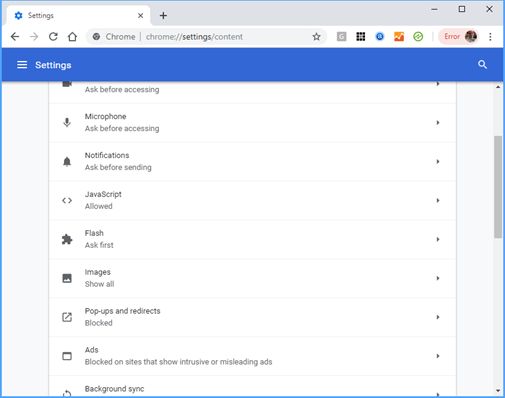Image resolution: width=505 pixels, height=398 pixels.
Task: Open the orange chart extension icon
Action: point(399,37)
